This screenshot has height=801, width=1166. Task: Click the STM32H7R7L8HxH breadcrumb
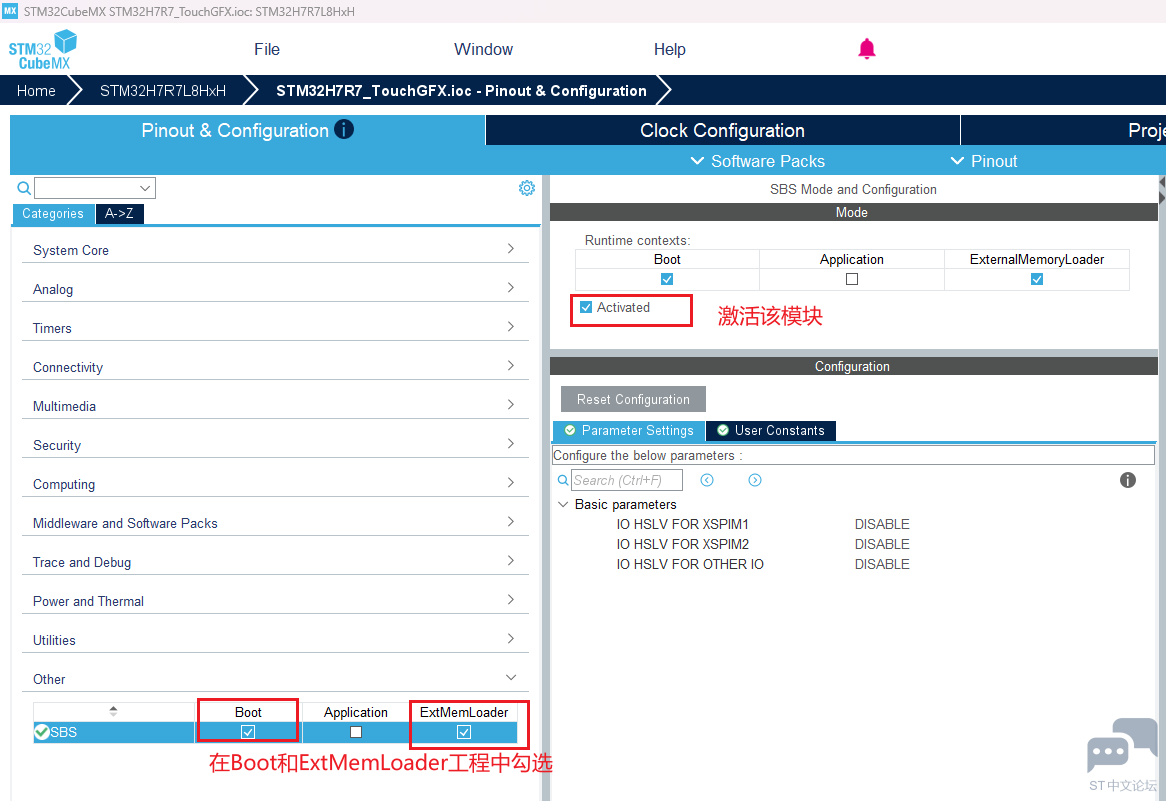tap(163, 91)
